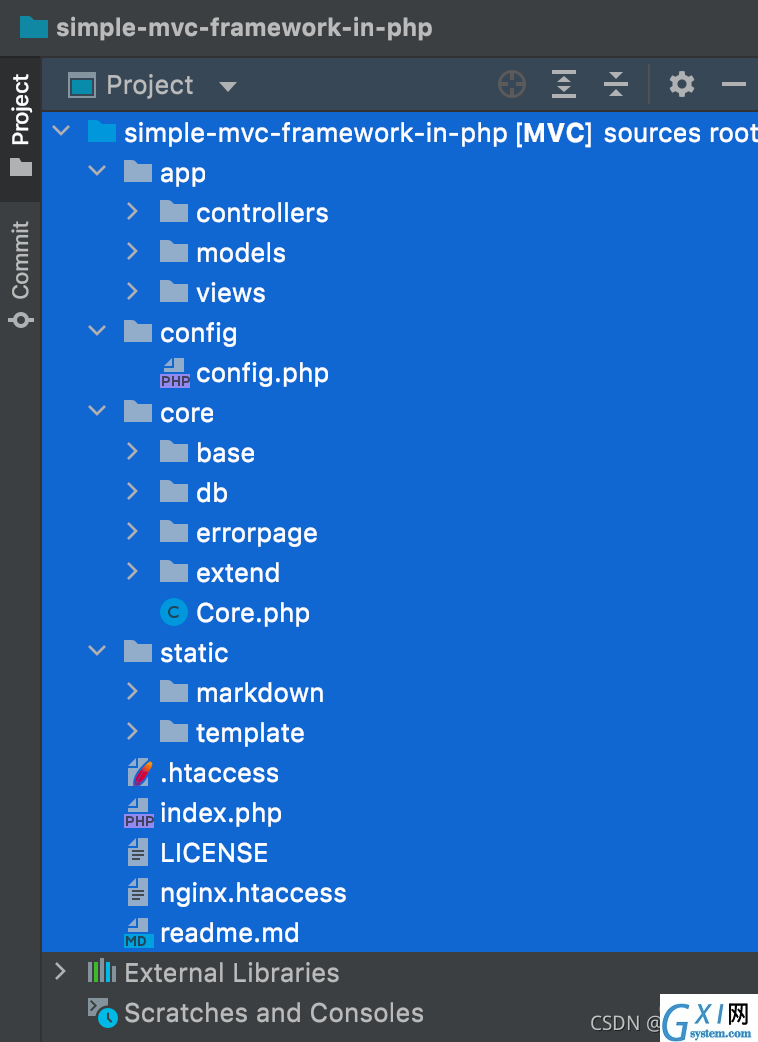Click the Collapse All toolbar icon
The height and width of the screenshot is (1042, 758).
(616, 84)
